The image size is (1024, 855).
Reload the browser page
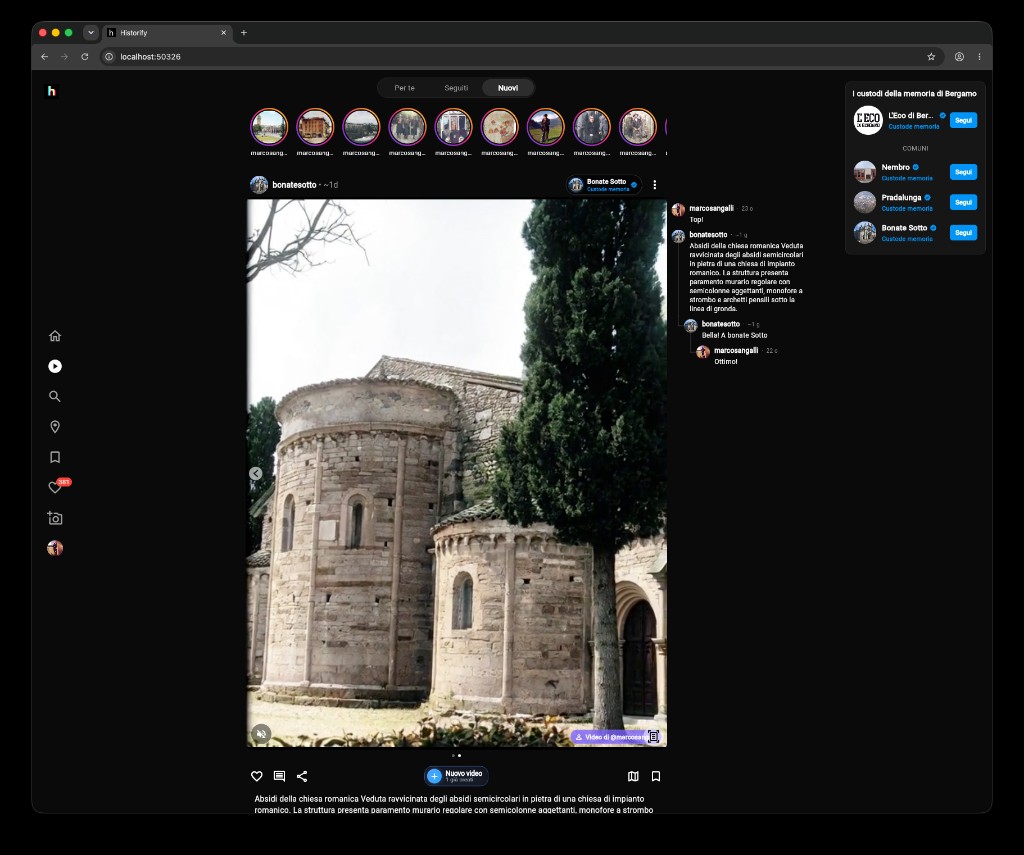[84, 57]
